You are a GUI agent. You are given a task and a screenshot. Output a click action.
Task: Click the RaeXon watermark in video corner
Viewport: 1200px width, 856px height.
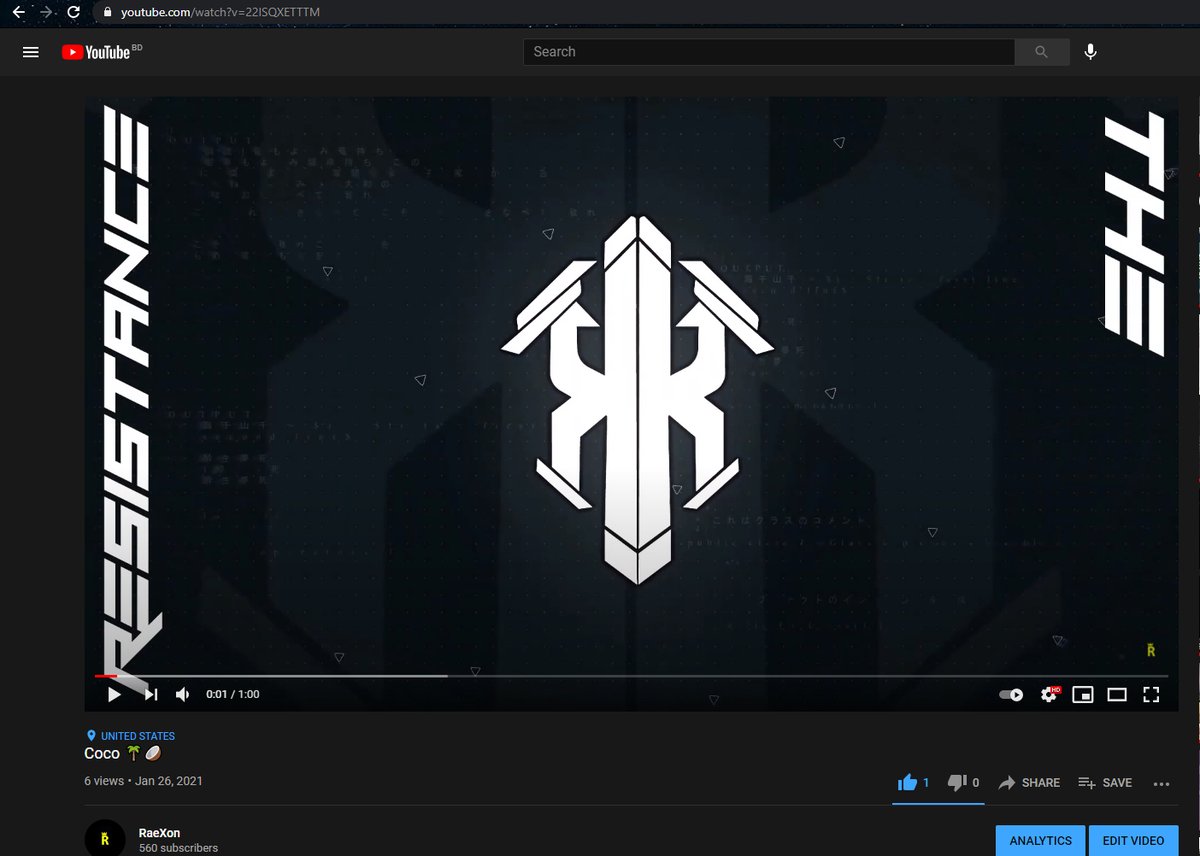1151,650
